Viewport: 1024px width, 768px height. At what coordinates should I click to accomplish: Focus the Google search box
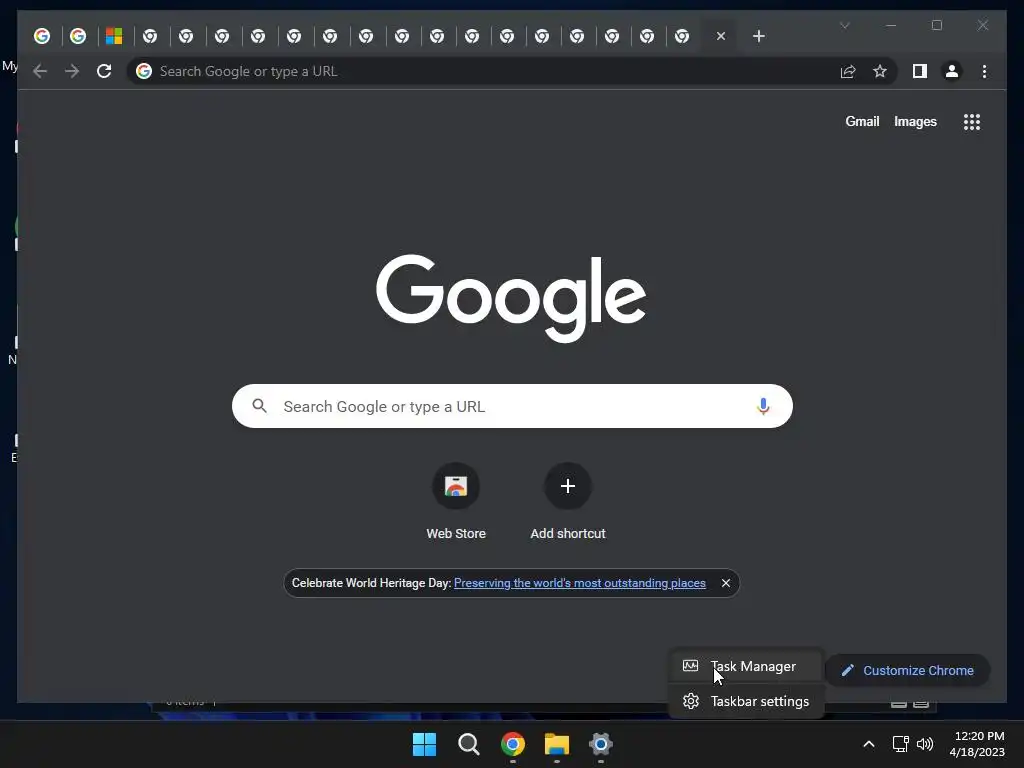point(512,406)
